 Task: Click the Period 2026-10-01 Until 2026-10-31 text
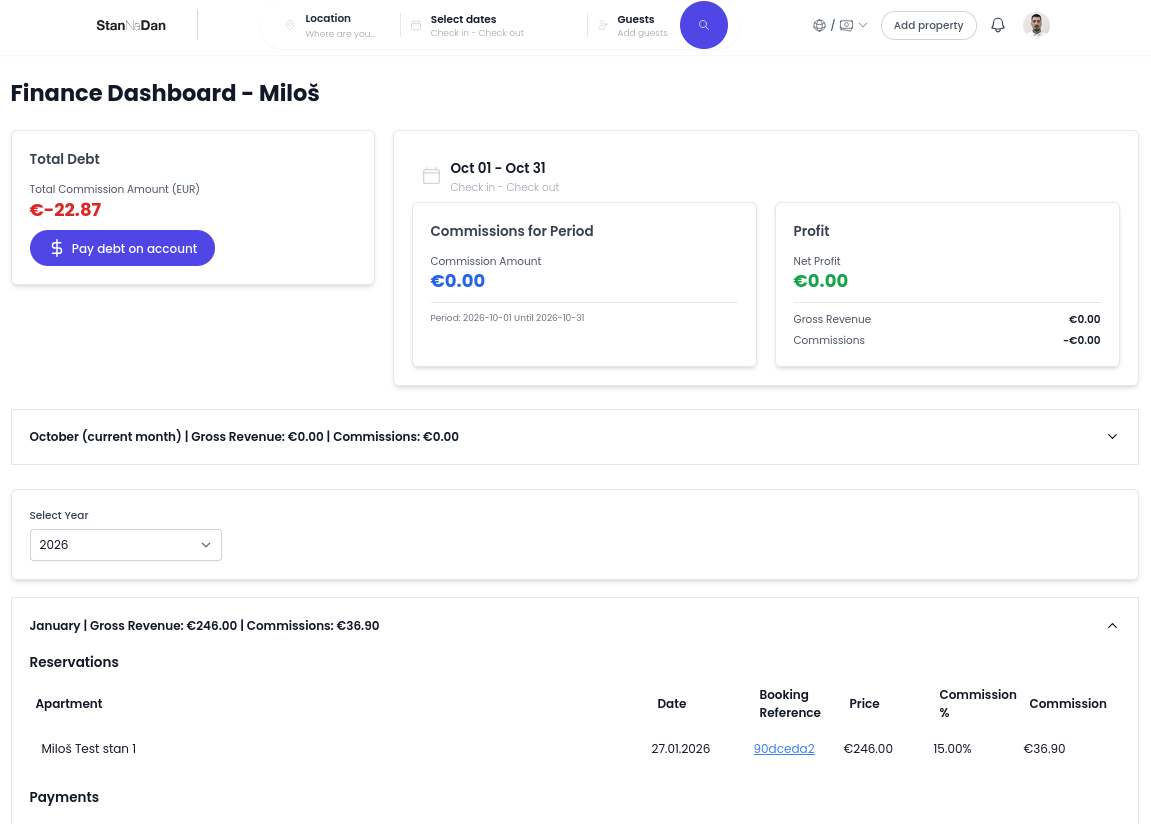pyautogui.click(x=507, y=318)
